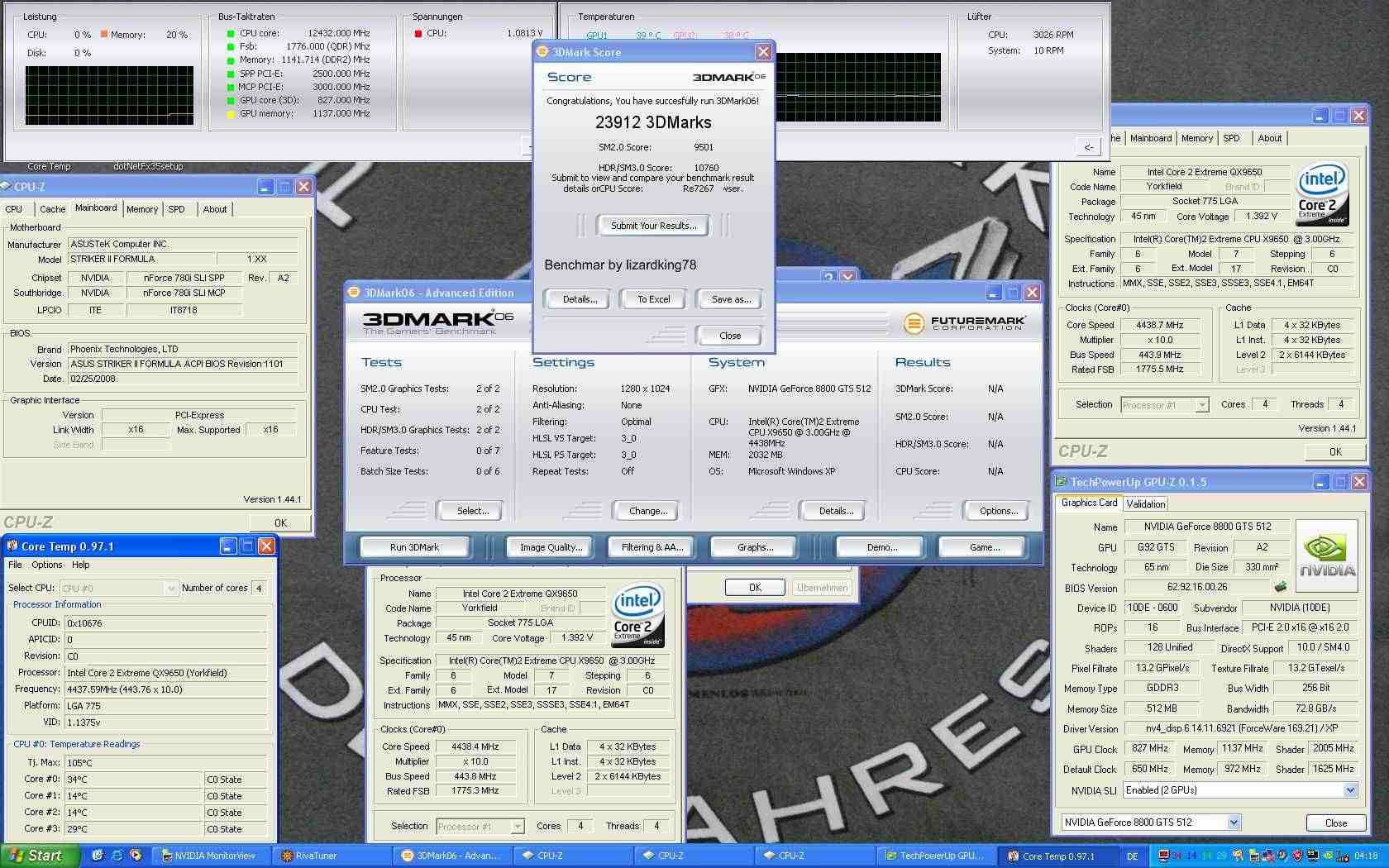
Task: Launch Internet Explorer from quick launch
Action: pos(117,856)
